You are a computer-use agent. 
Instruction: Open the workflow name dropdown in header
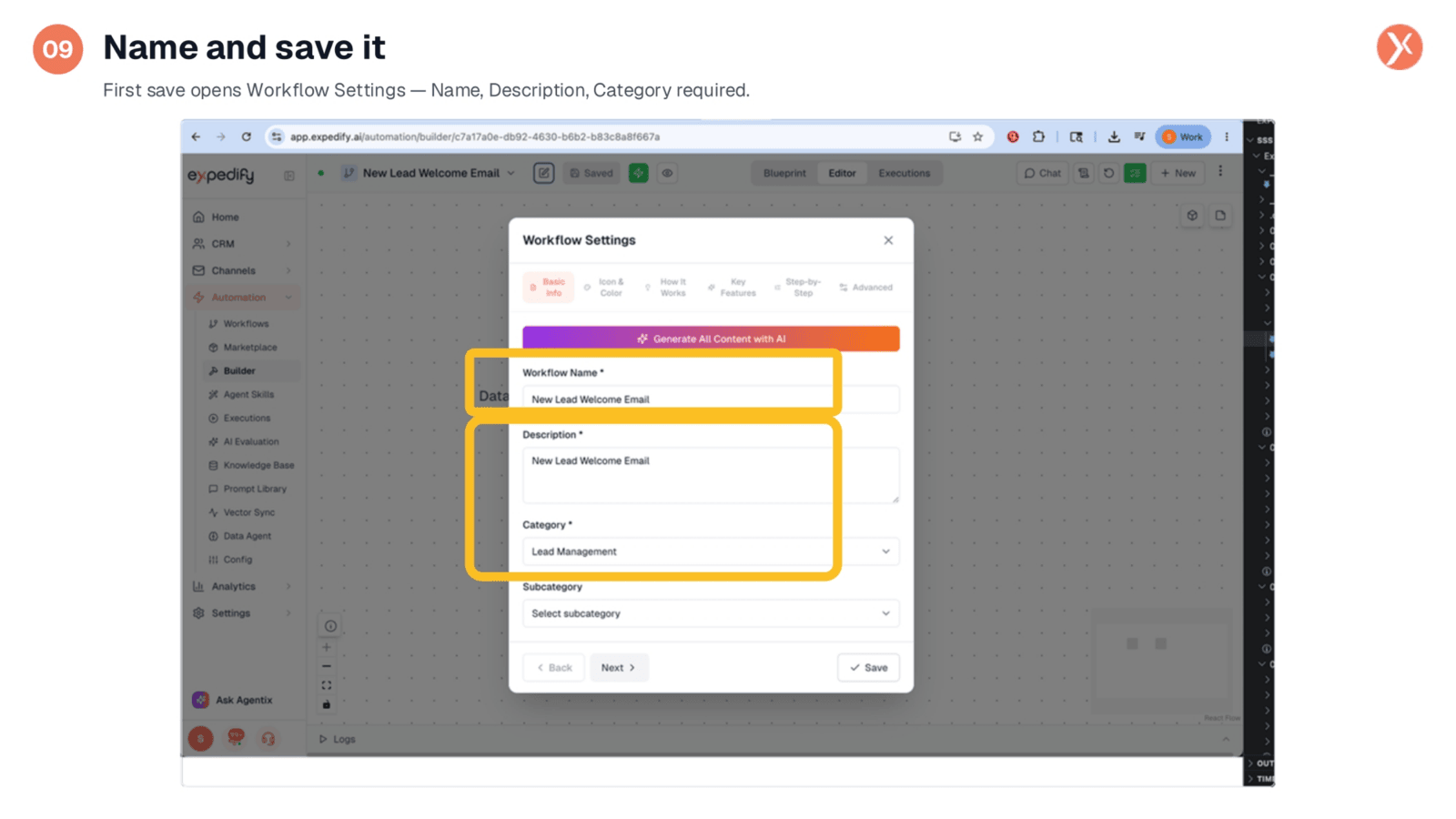click(511, 173)
